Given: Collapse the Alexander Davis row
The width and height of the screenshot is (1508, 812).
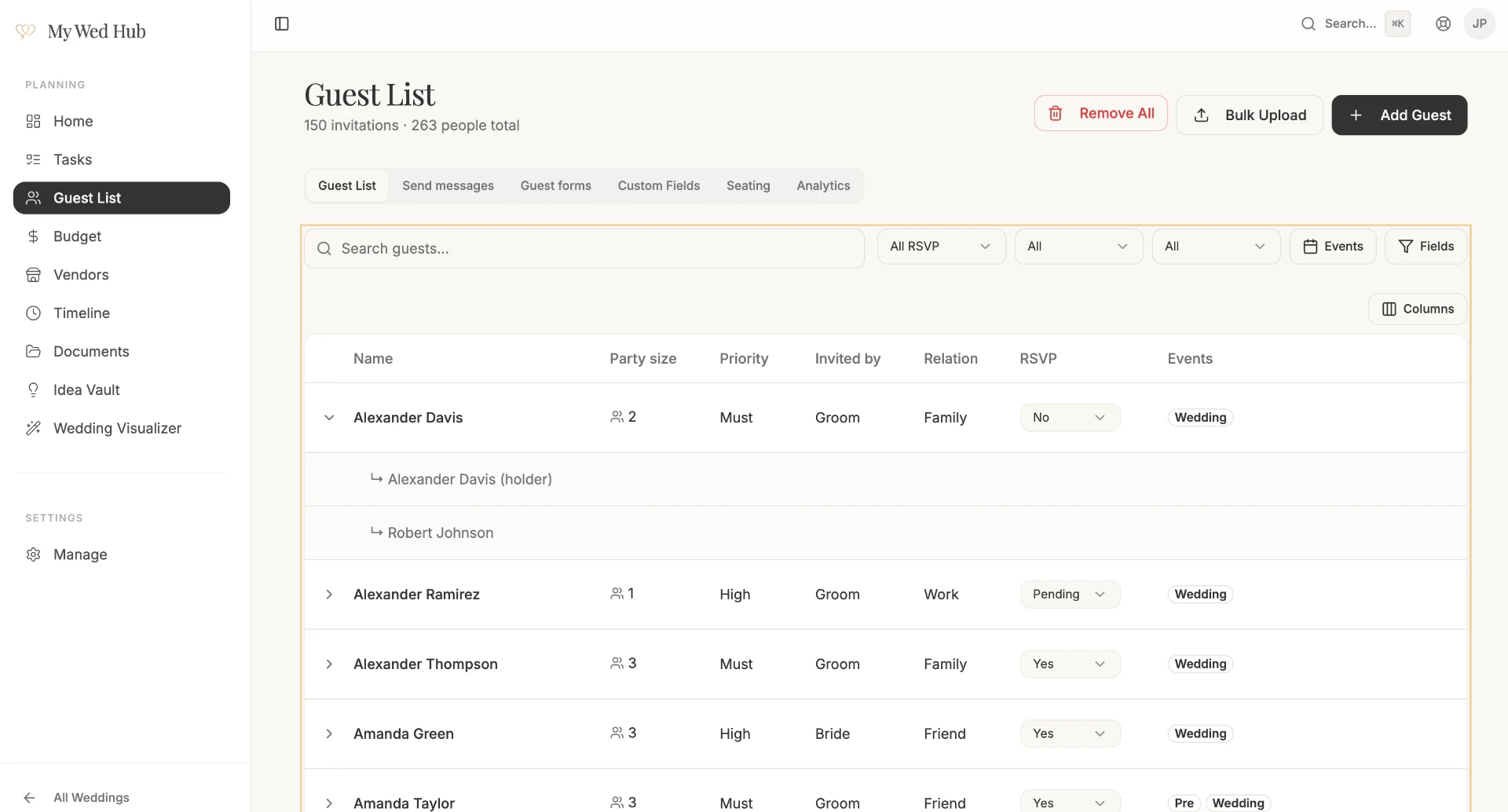Looking at the screenshot, I should click(329, 418).
